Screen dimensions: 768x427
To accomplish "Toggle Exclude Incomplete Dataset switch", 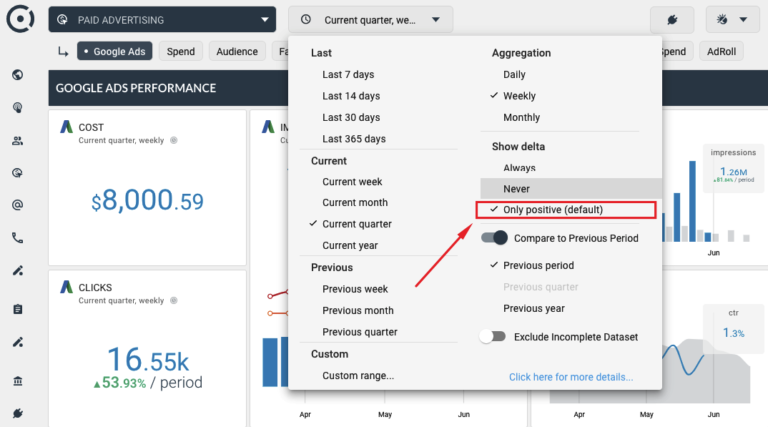I will pyautogui.click(x=493, y=336).
